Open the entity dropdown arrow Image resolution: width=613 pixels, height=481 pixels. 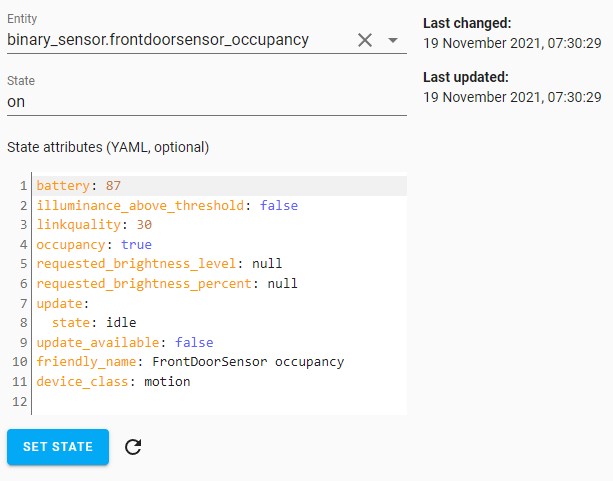(393, 40)
